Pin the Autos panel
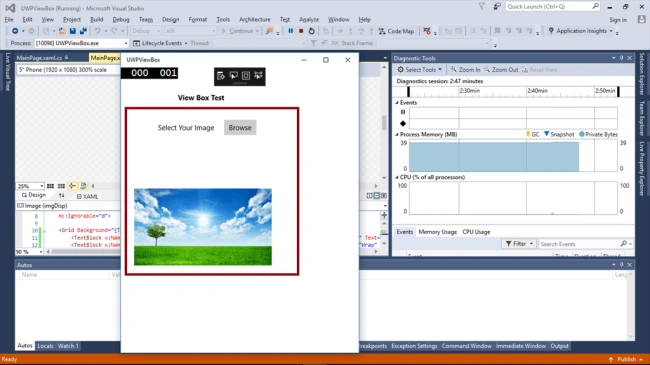The image size is (650, 365). pyautogui.click(x=621, y=265)
